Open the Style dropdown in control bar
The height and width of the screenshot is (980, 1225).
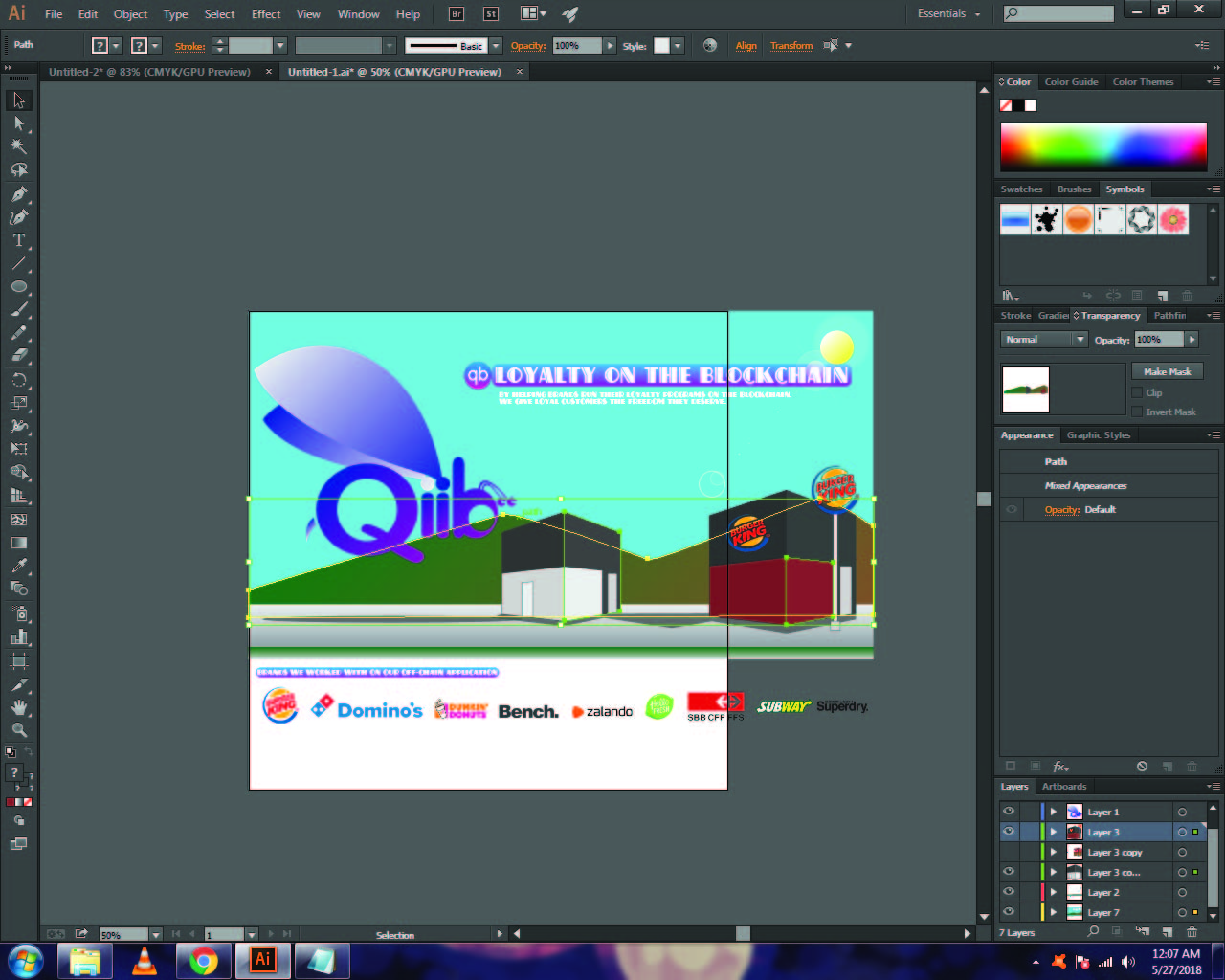coord(678,45)
